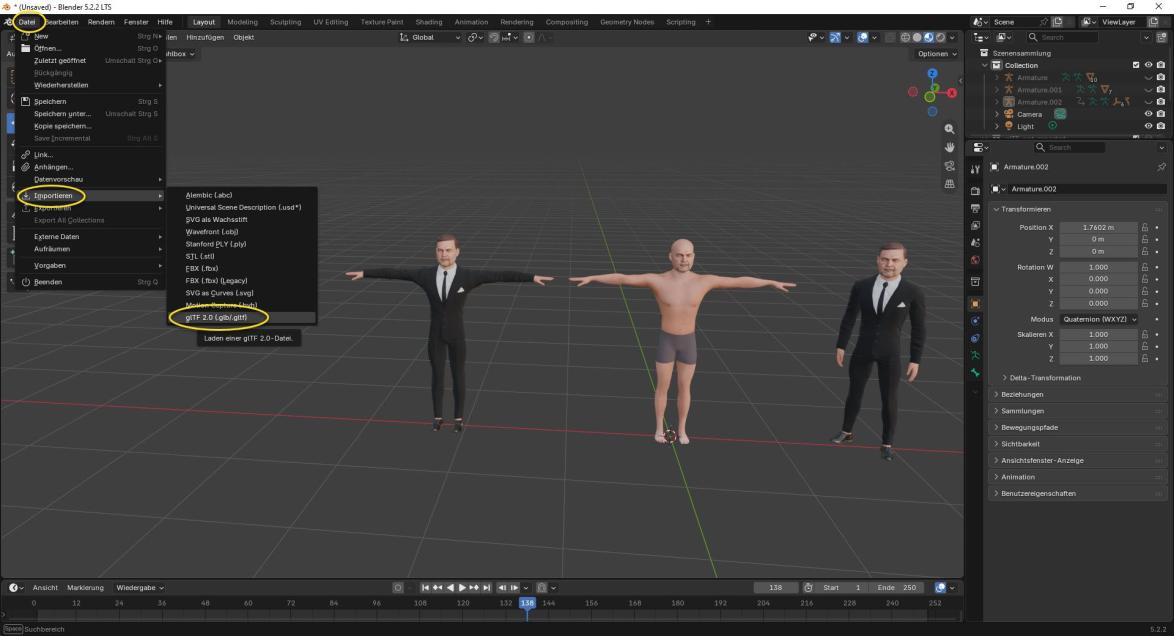The width and height of the screenshot is (1174, 636).
Task: Open the World properties tab icon
Action: point(975,261)
